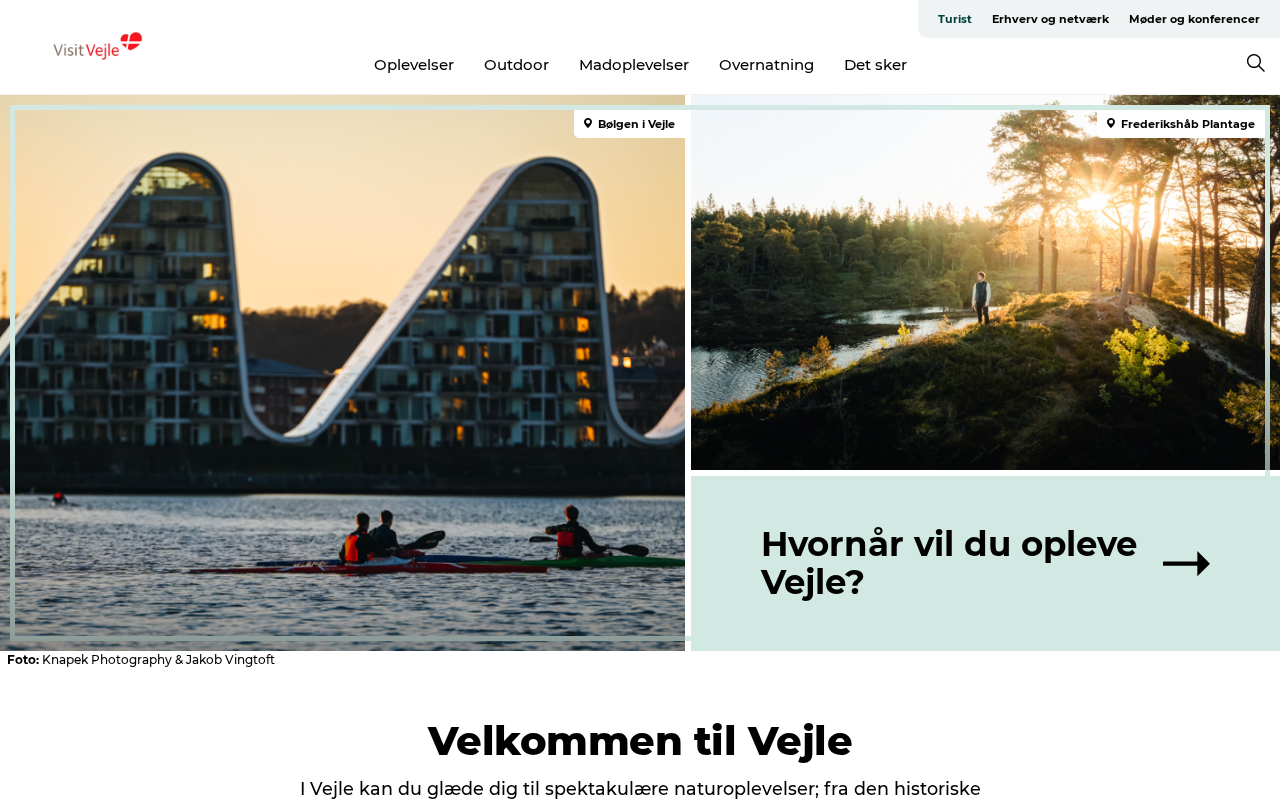Click the VisitVejle heart logo

click(x=98, y=46)
